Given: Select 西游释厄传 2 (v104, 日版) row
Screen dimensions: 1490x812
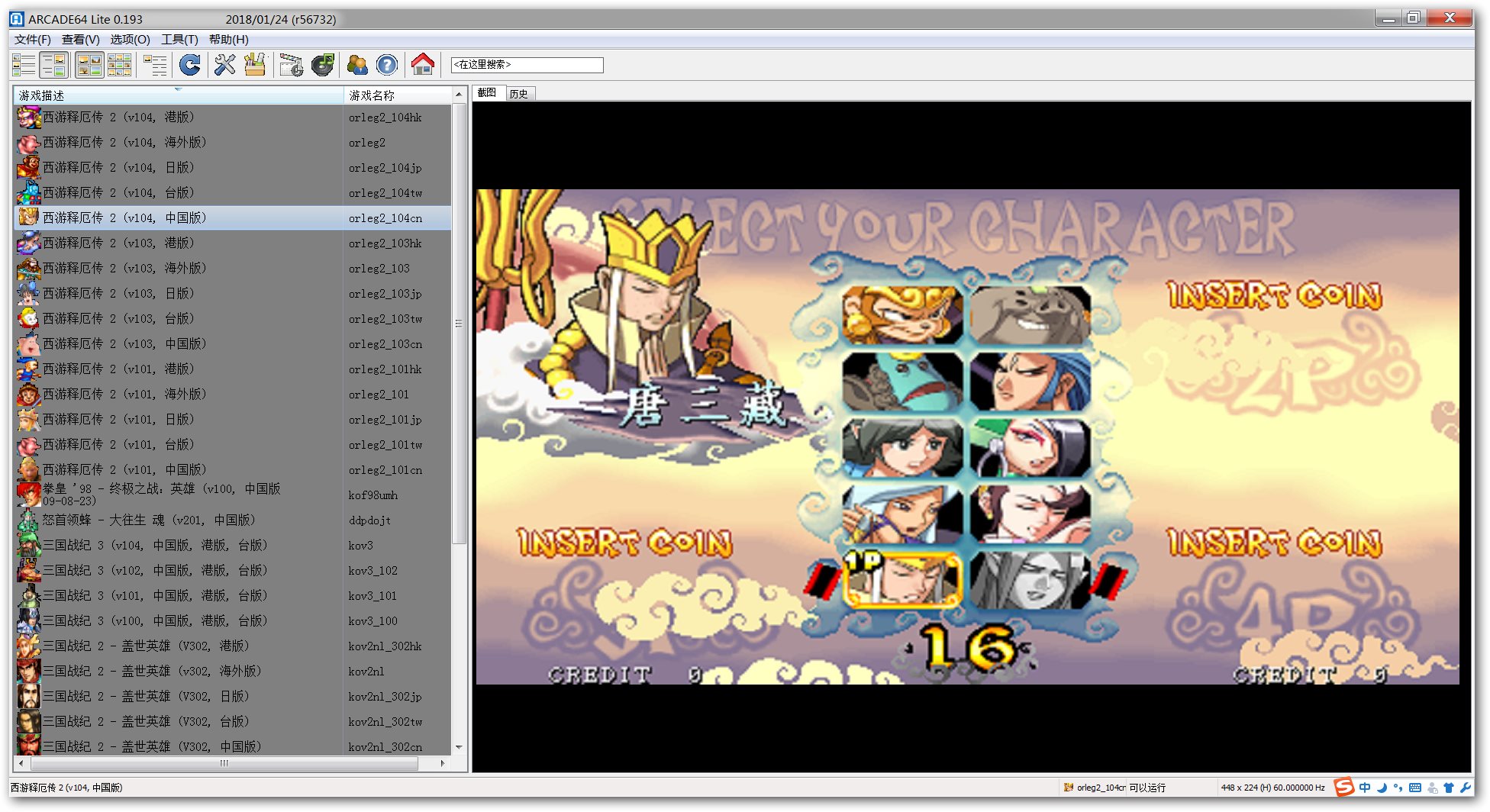Looking at the screenshot, I should coord(233,168).
